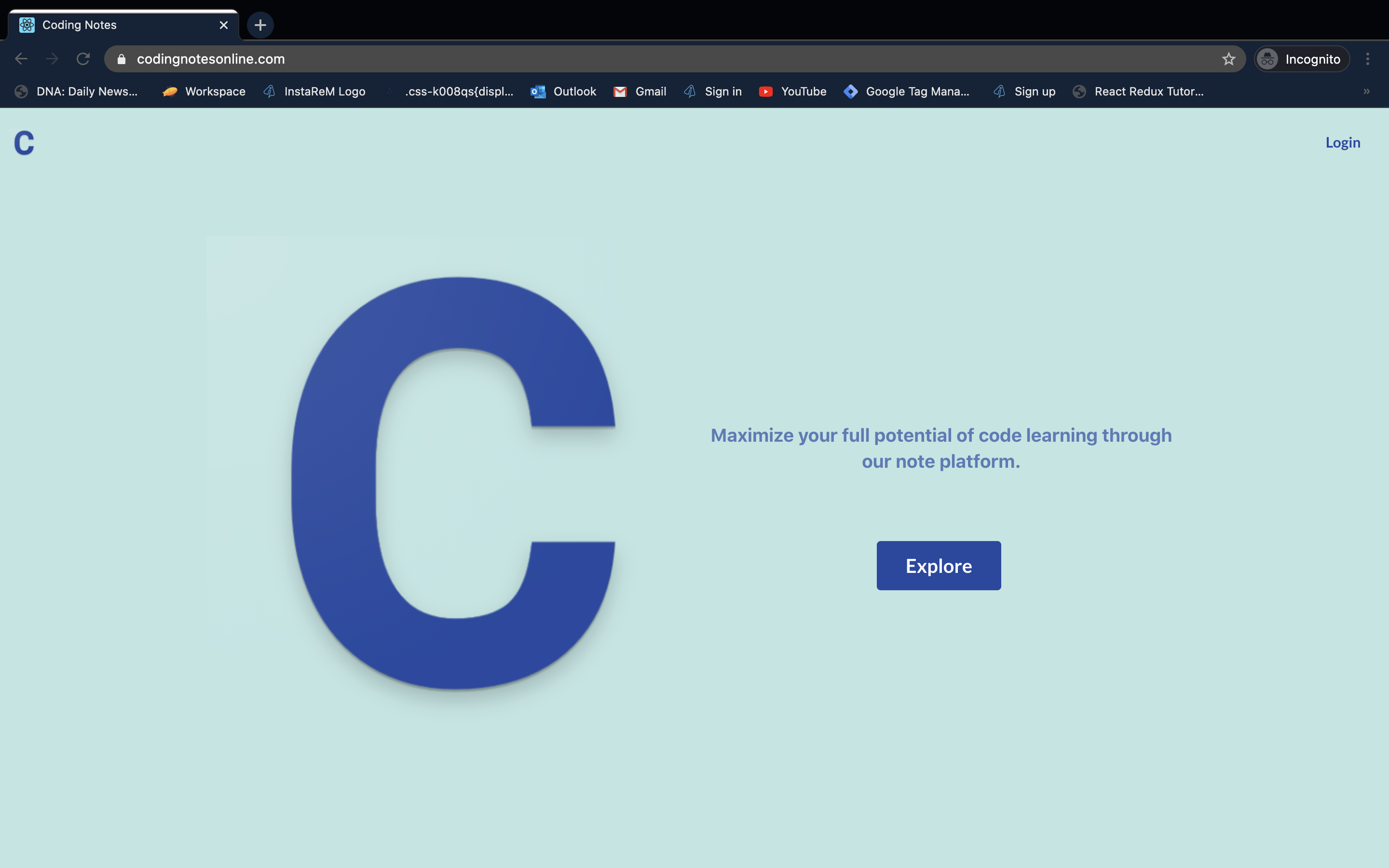The height and width of the screenshot is (868, 1389).
Task: Click the large C logo image
Action: (453, 482)
